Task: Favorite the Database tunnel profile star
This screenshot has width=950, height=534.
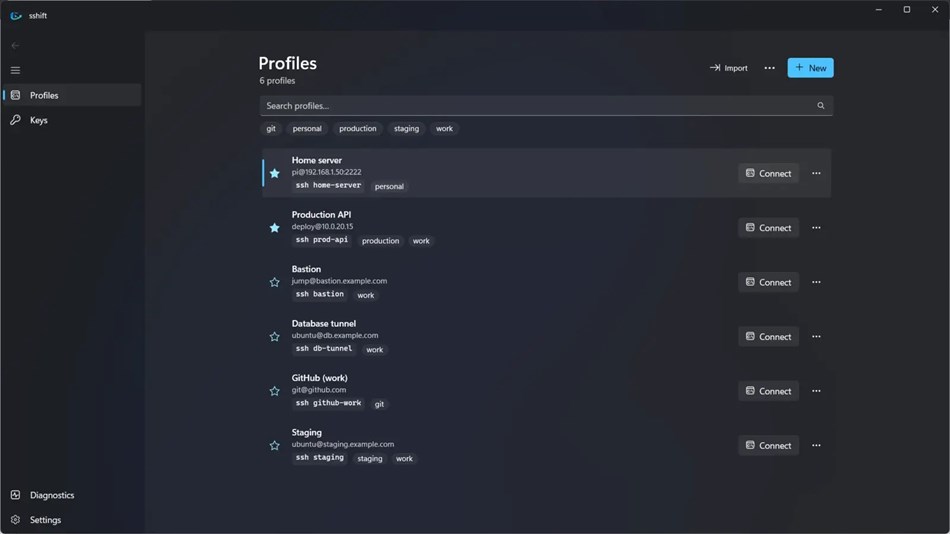Action: pos(274,336)
